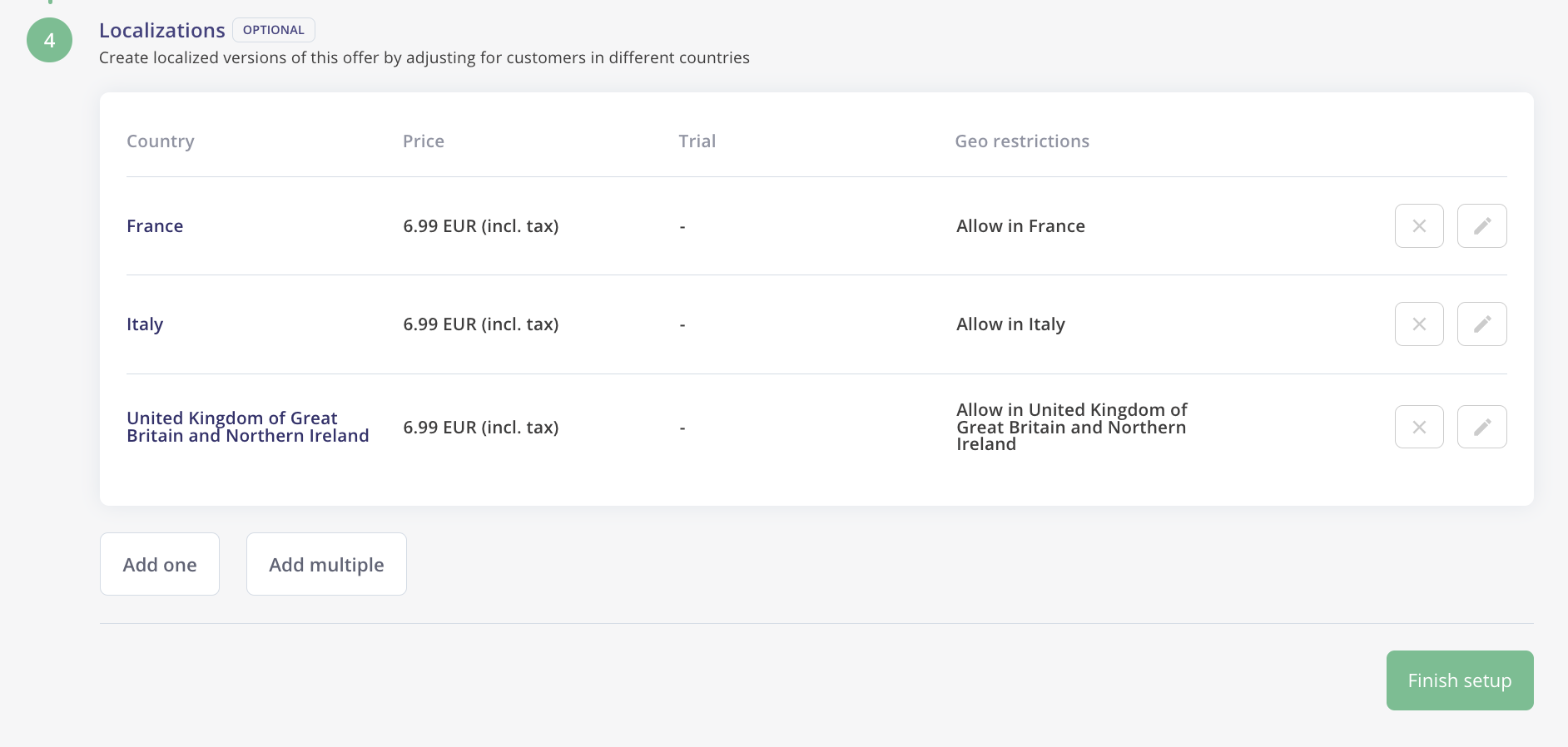Remove the United Kingdom localization row

pyautogui.click(x=1419, y=427)
